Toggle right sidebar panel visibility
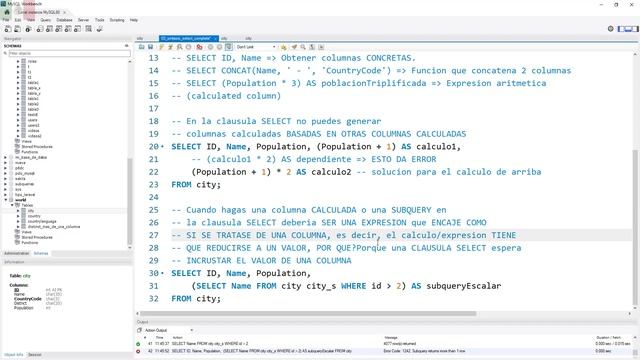This screenshot has height=360, width=640. (635, 29)
